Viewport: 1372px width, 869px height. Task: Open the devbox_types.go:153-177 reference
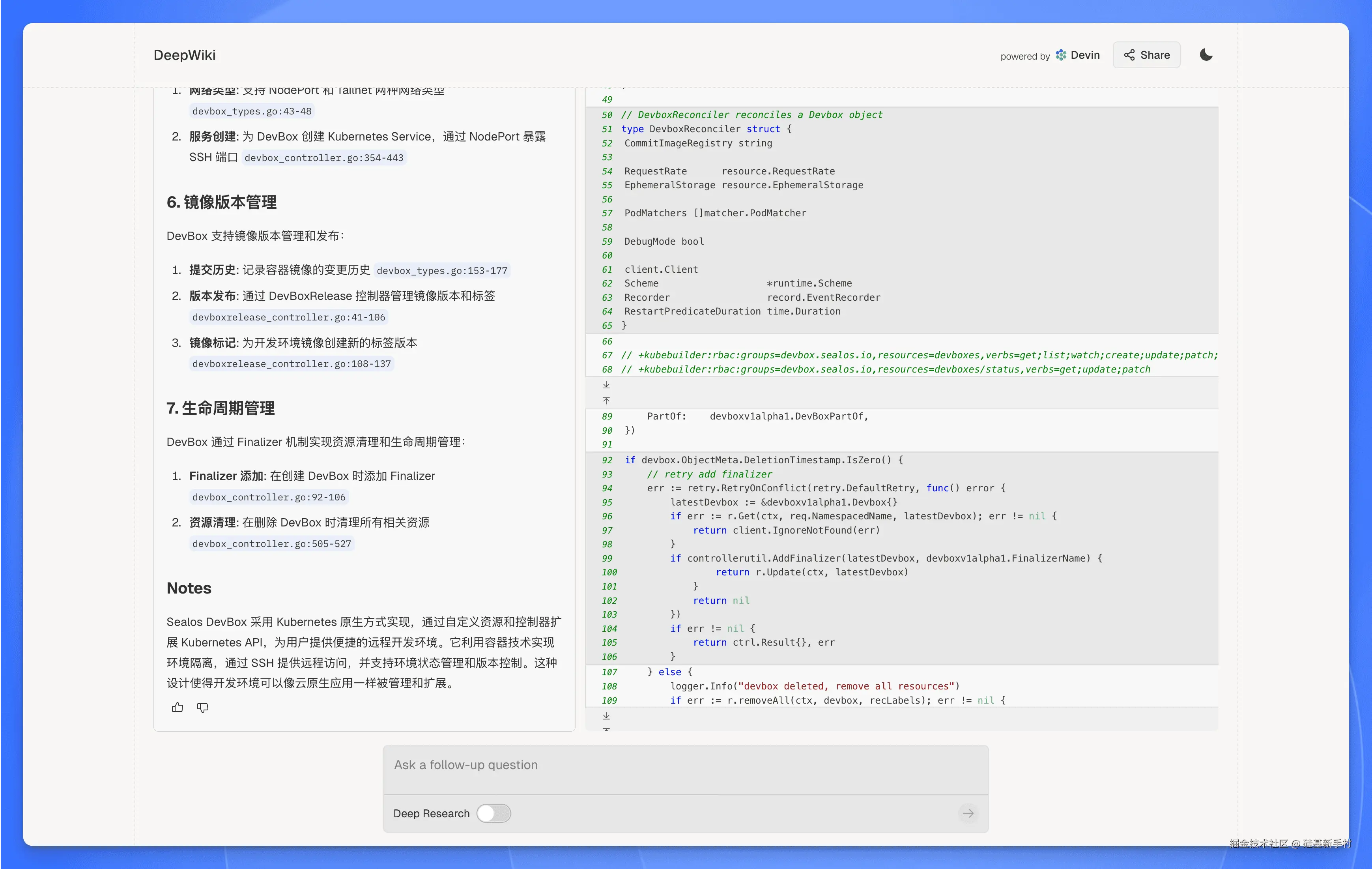(x=441, y=270)
